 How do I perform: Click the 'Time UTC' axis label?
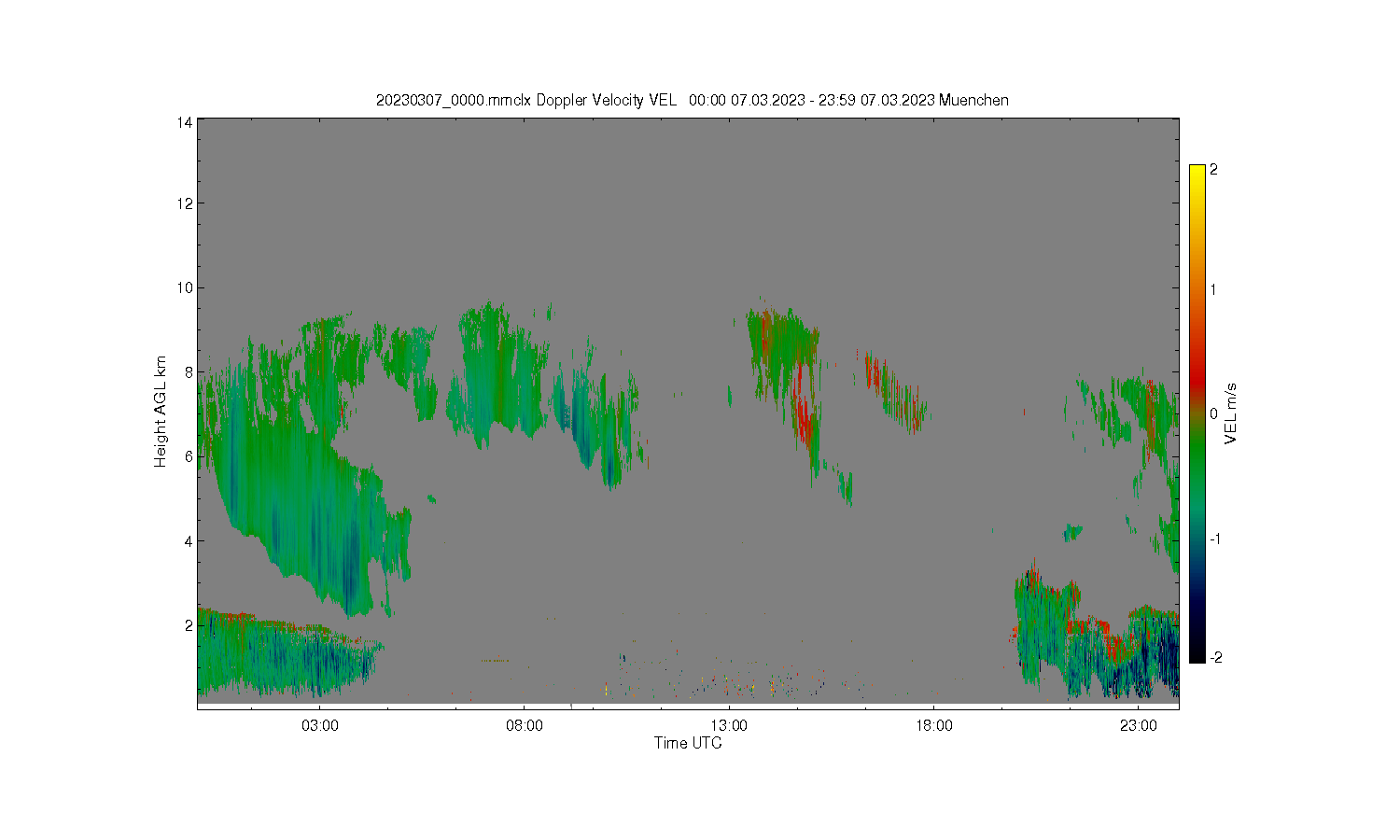point(688,744)
